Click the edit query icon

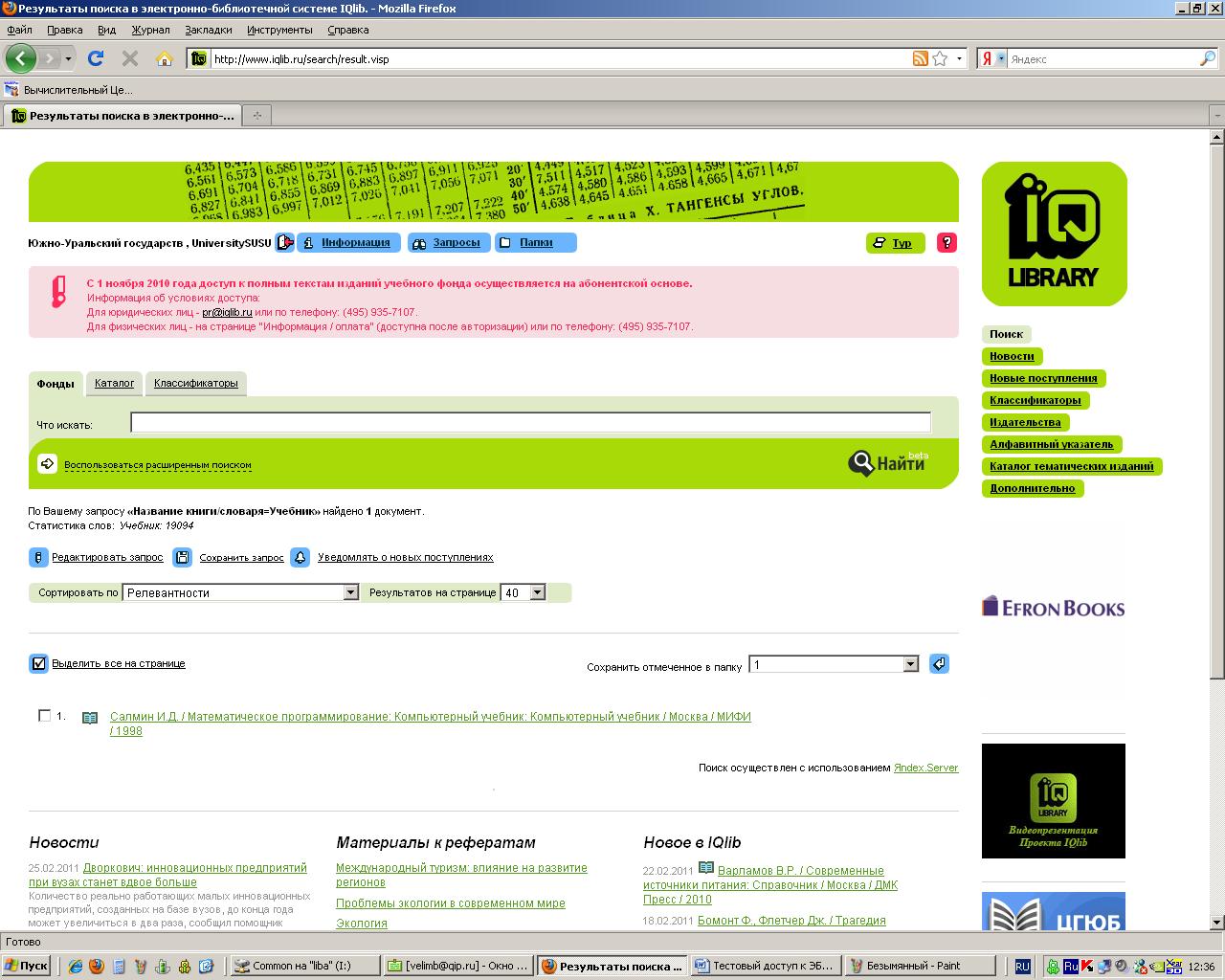(x=38, y=557)
